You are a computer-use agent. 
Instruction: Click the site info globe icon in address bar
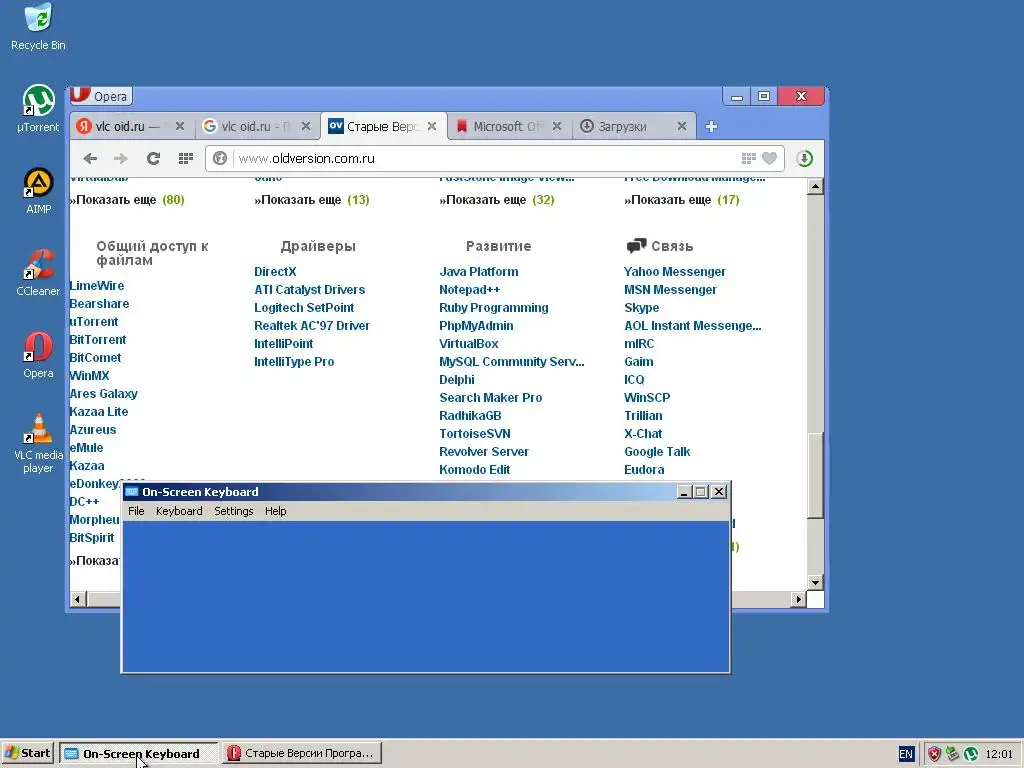point(220,159)
